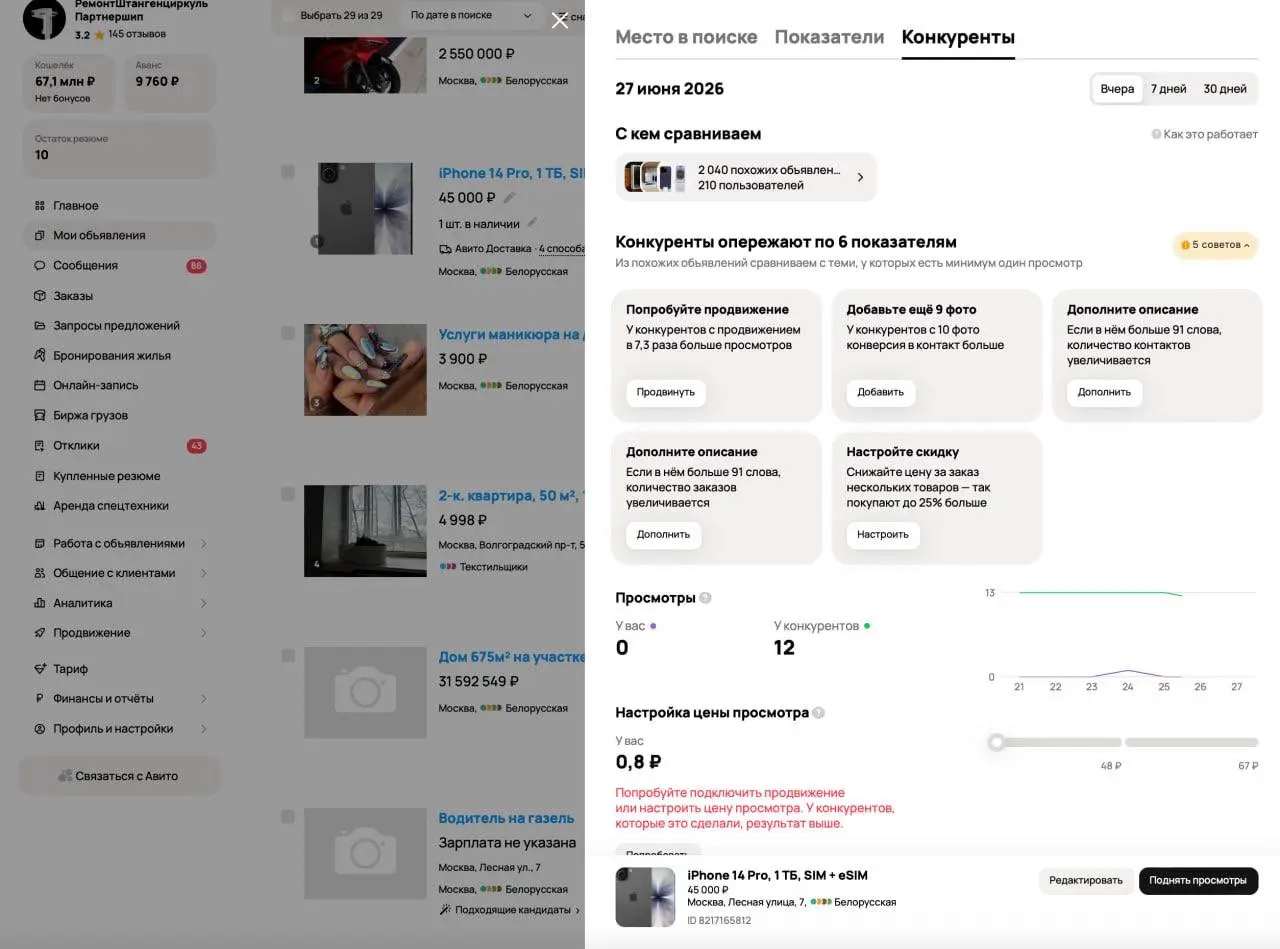Viewport: 1280px width, 949px height.
Task: Choose the Вчера period
Action: click(1117, 89)
